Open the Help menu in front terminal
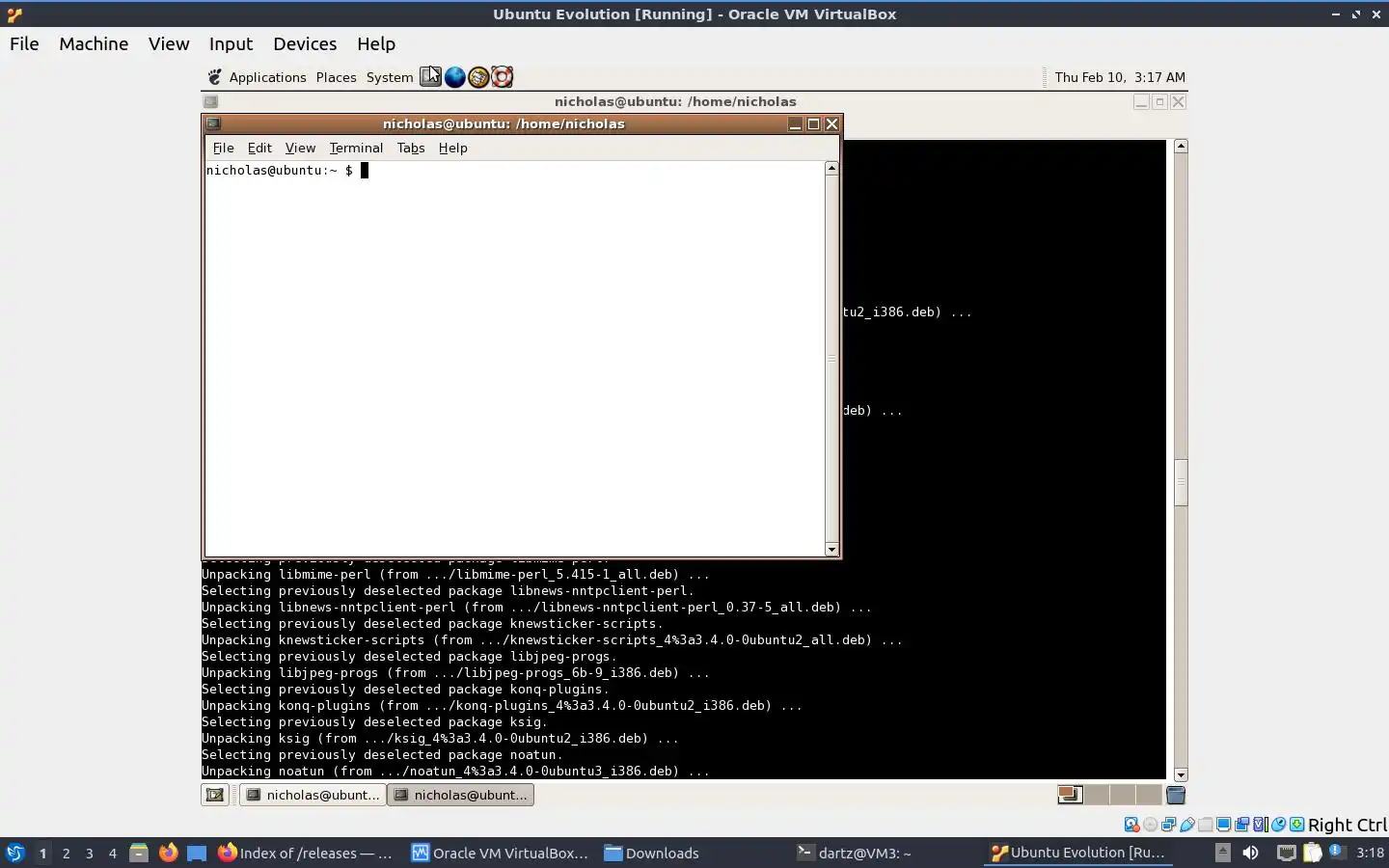The width and height of the screenshot is (1389, 868). tap(452, 148)
